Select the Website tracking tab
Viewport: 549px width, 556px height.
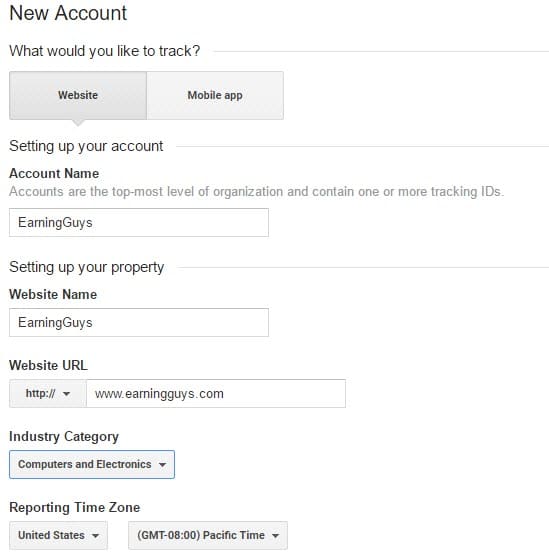point(78,95)
